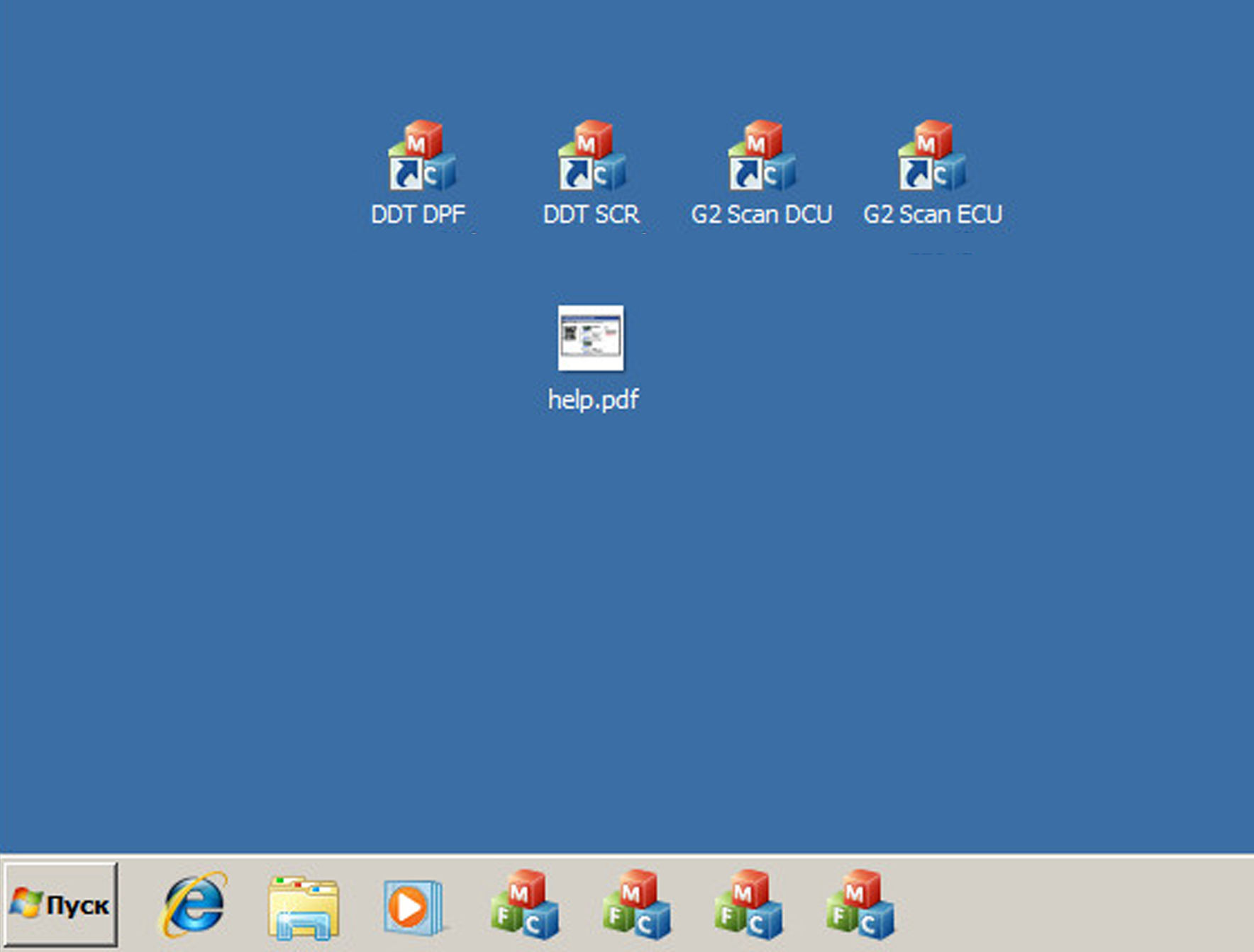The height and width of the screenshot is (952, 1254).
Task: Open Windows Explorer folder icon in taskbar
Action: (304, 907)
